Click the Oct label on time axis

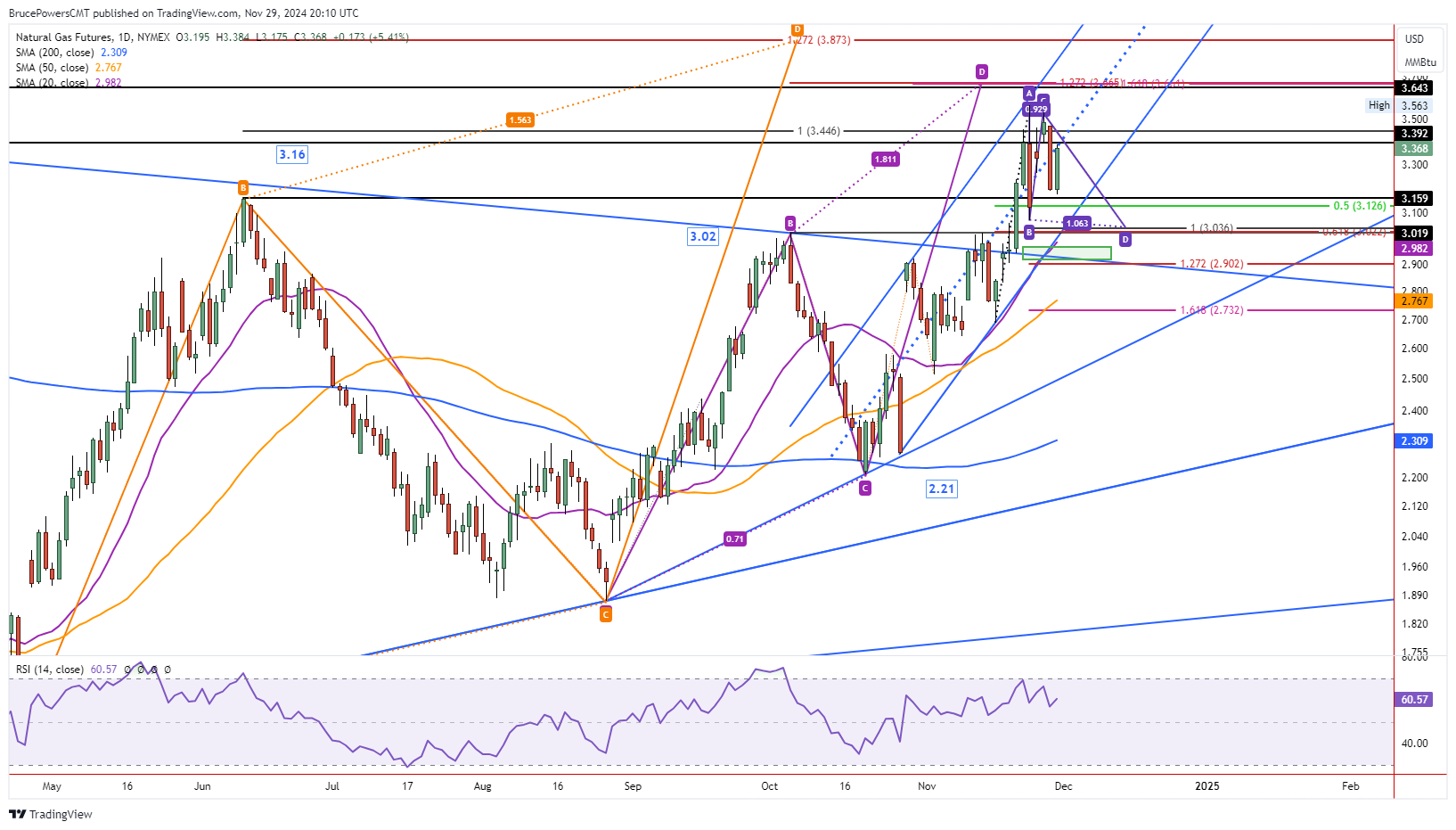pos(770,786)
